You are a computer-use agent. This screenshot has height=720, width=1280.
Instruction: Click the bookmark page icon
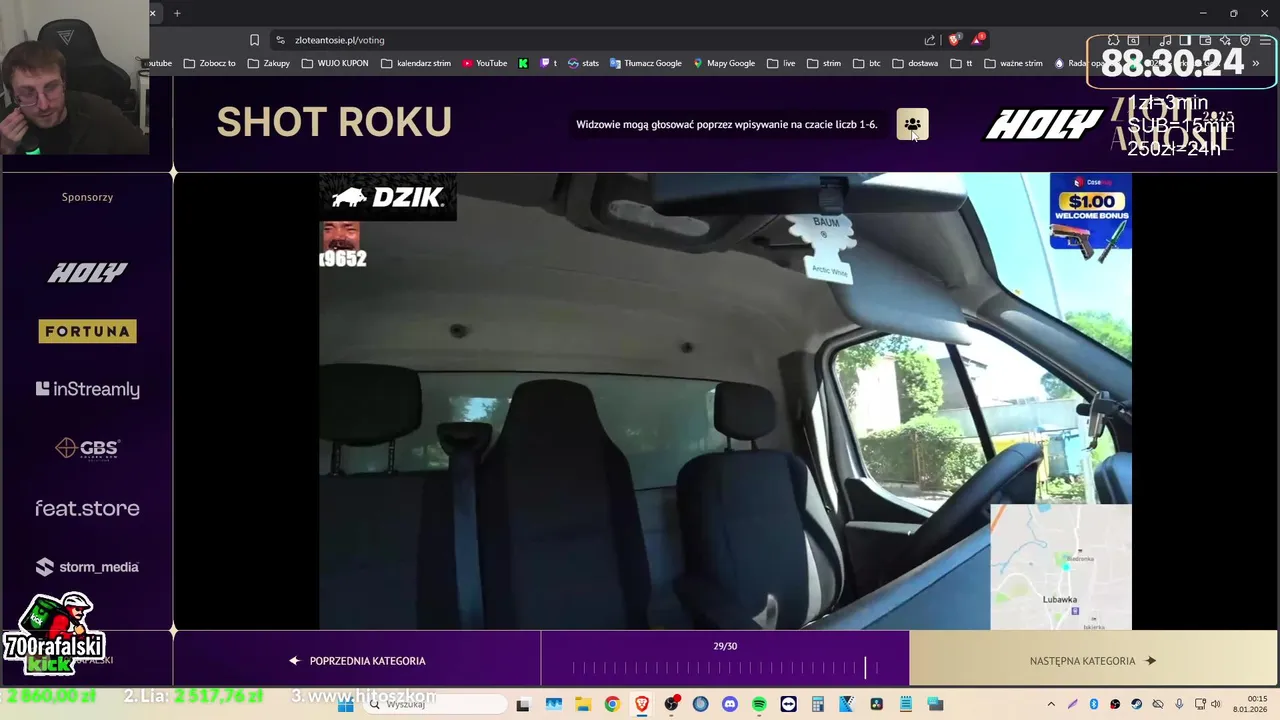[254, 40]
